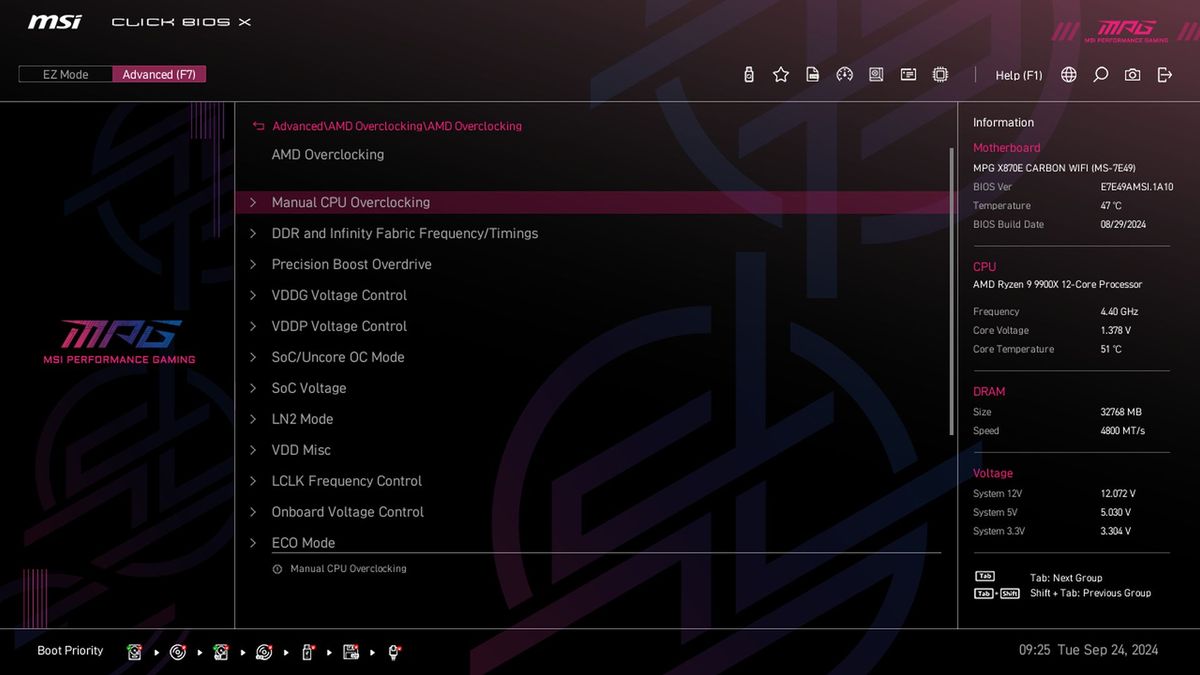
Task: Open search with the magnifier icon
Action: [1101, 75]
